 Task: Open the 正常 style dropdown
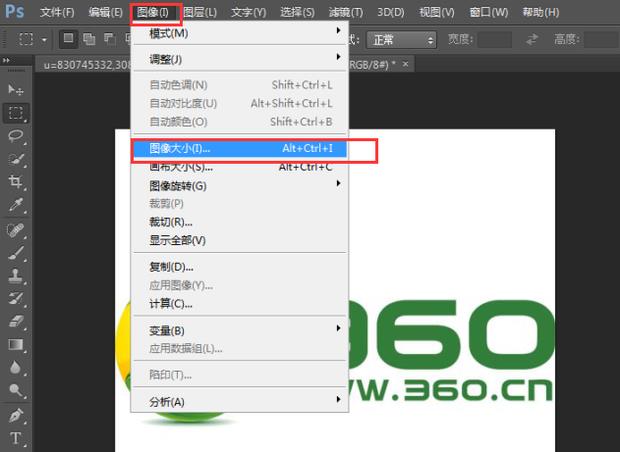401,40
